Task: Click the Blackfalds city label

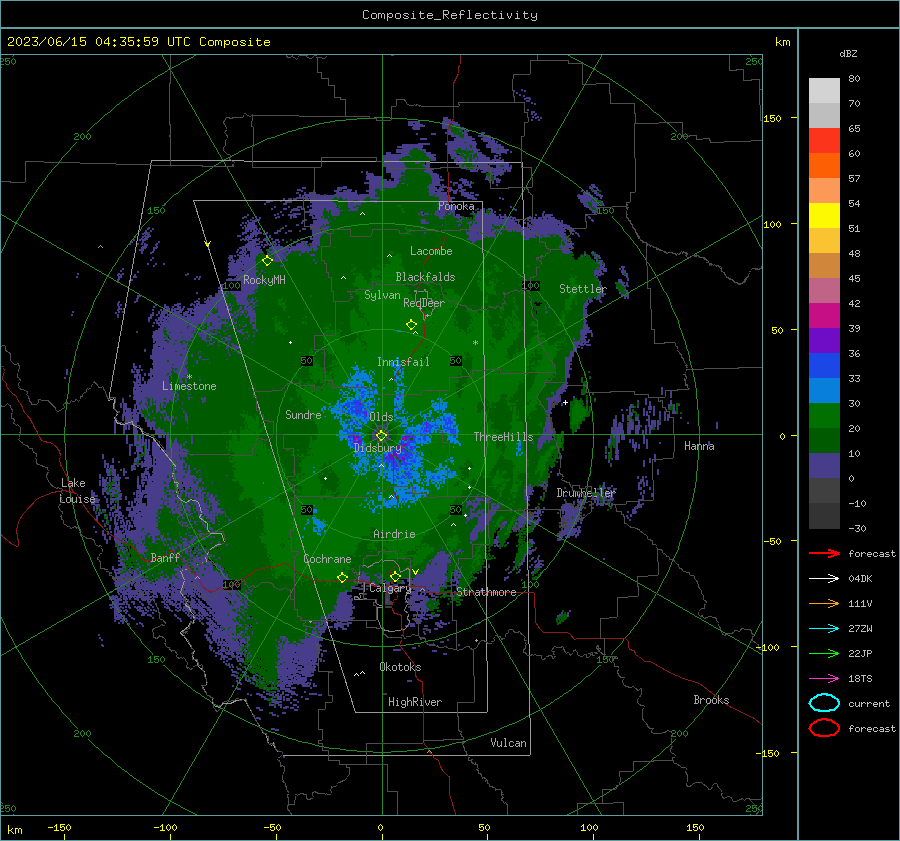Action: pos(425,277)
